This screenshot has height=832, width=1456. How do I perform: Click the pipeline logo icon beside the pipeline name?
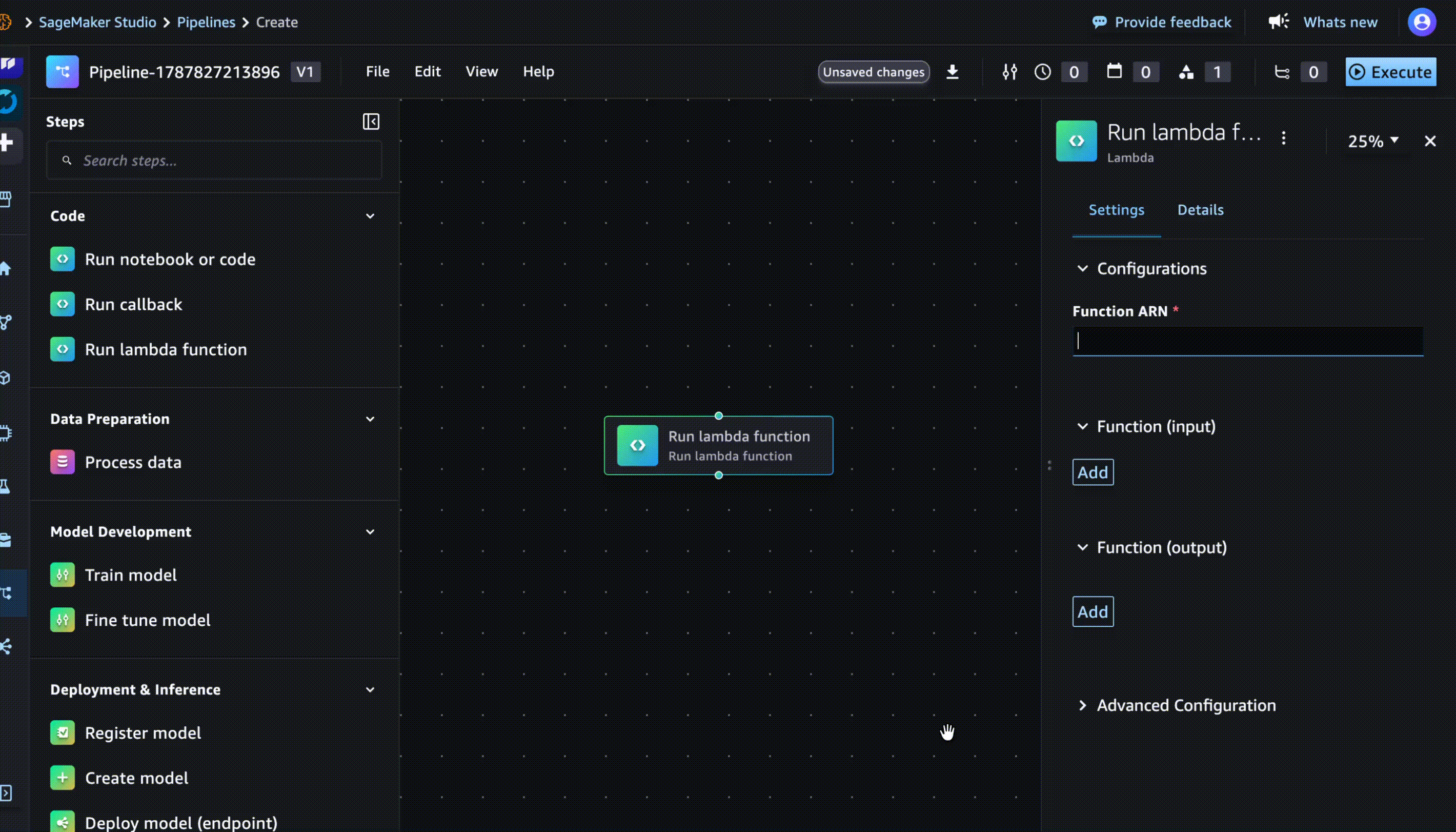62,71
